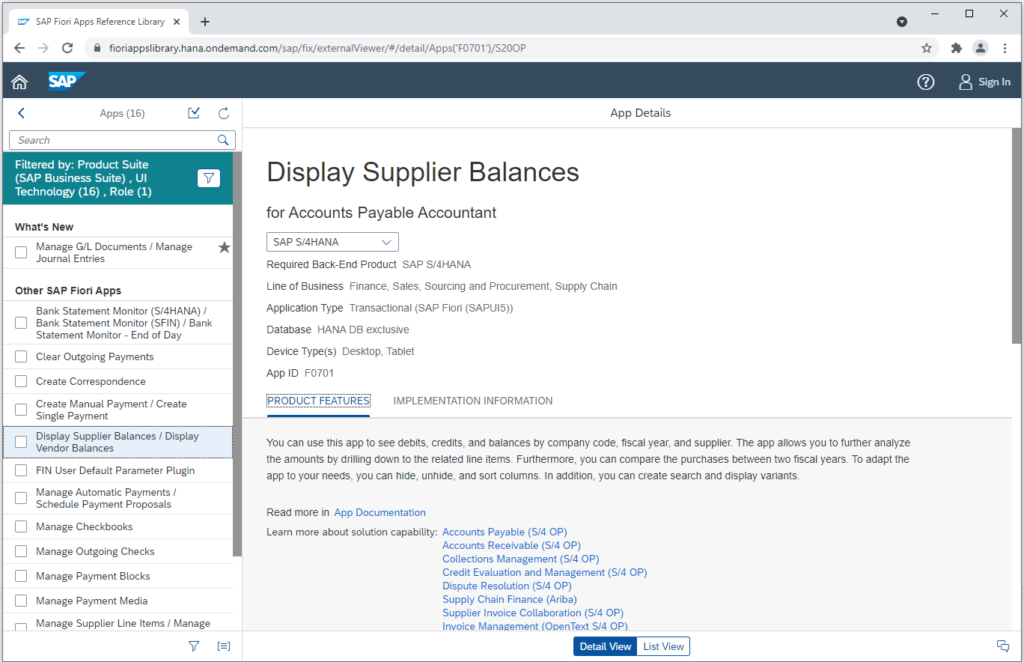Select Manage Payment Media list item
The image size is (1024, 662).
point(118,601)
